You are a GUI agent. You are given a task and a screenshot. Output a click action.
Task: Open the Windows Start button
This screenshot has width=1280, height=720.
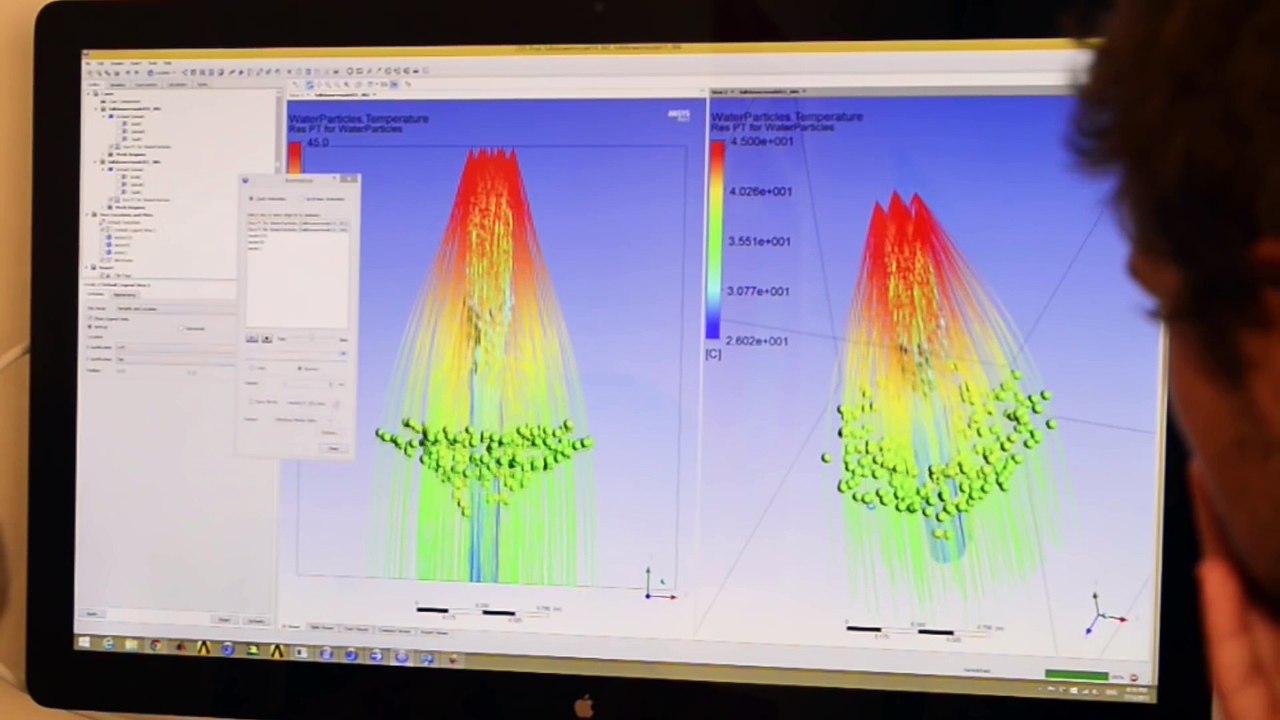pyautogui.click(x=84, y=642)
